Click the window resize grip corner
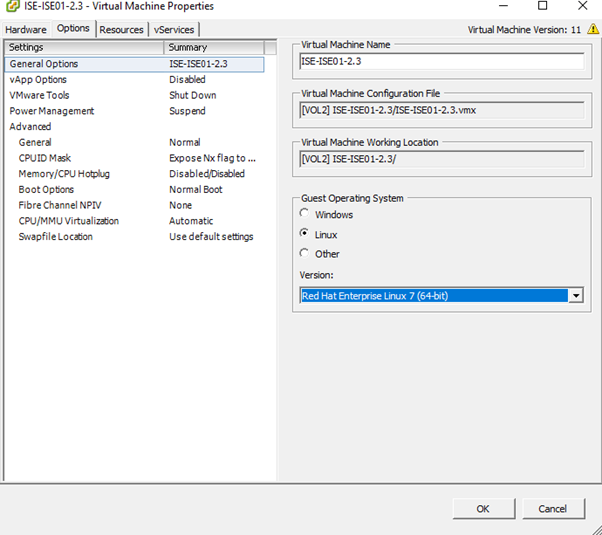This screenshot has height=535, width=602. point(596,529)
